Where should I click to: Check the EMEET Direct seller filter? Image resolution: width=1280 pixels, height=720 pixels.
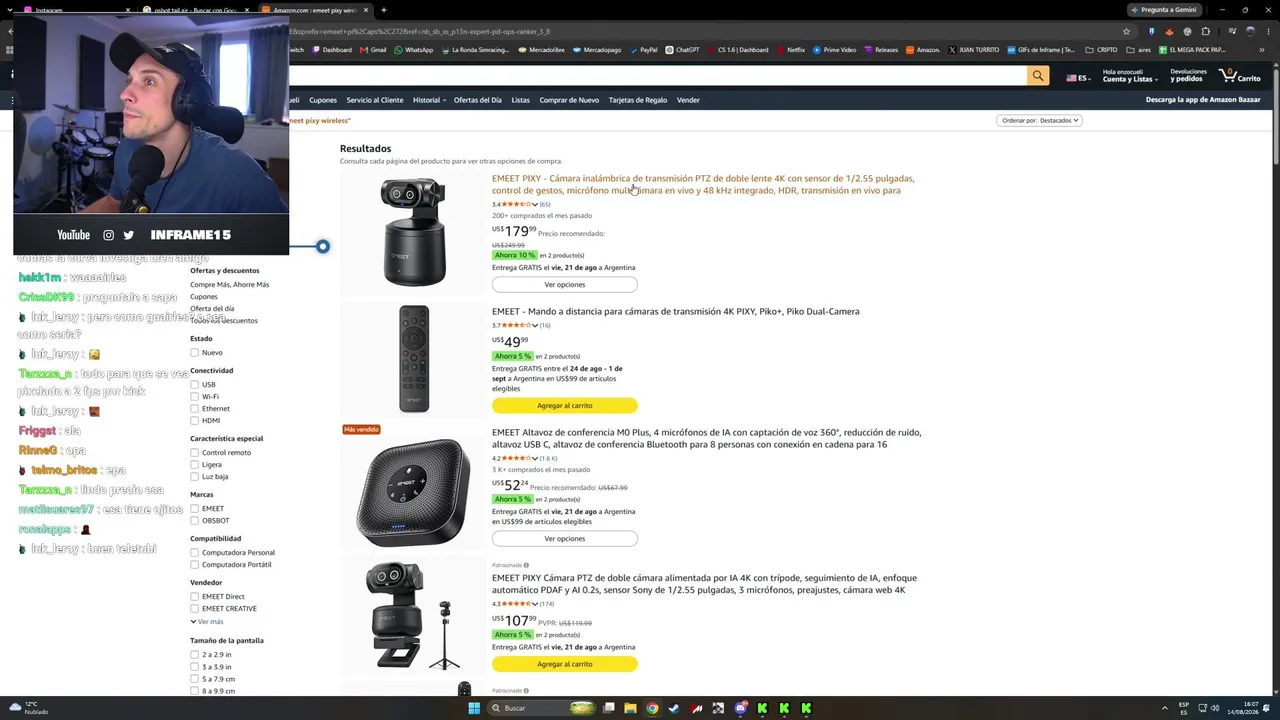[x=194, y=597]
